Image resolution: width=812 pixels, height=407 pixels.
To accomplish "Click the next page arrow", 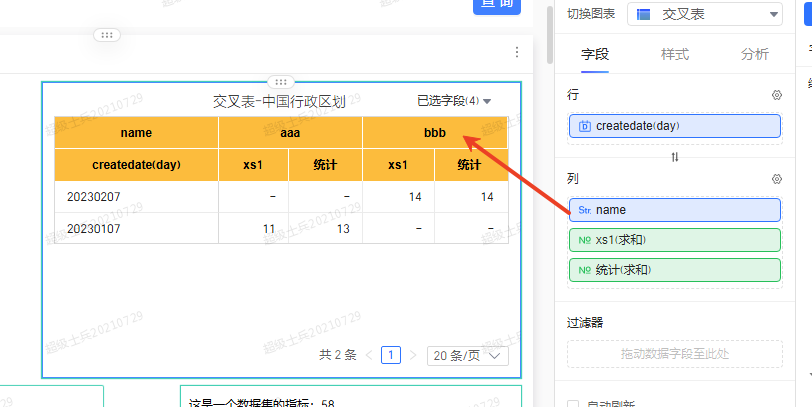I will click(x=413, y=355).
